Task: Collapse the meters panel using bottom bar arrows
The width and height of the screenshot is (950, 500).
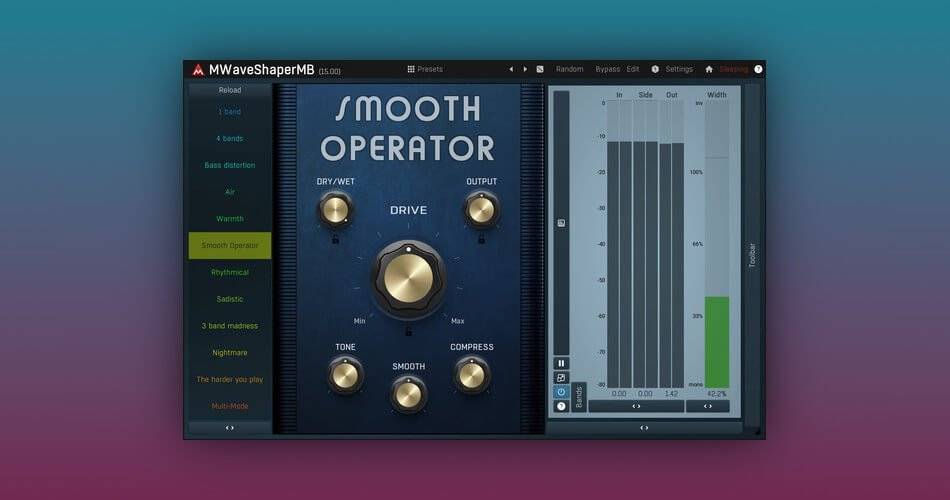Action: point(644,428)
